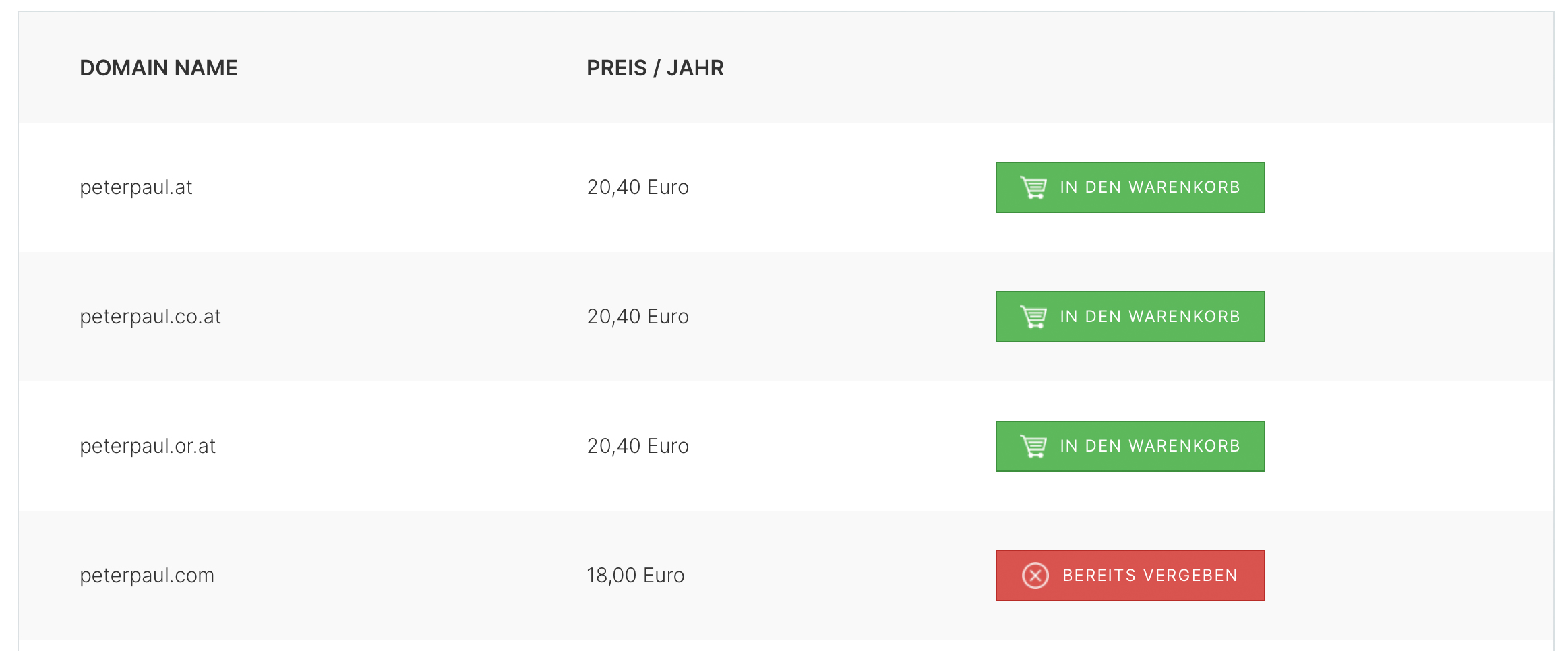Screen dimensions: 1568x651
Task: Click the word JAHR in the header
Action: coord(695,68)
